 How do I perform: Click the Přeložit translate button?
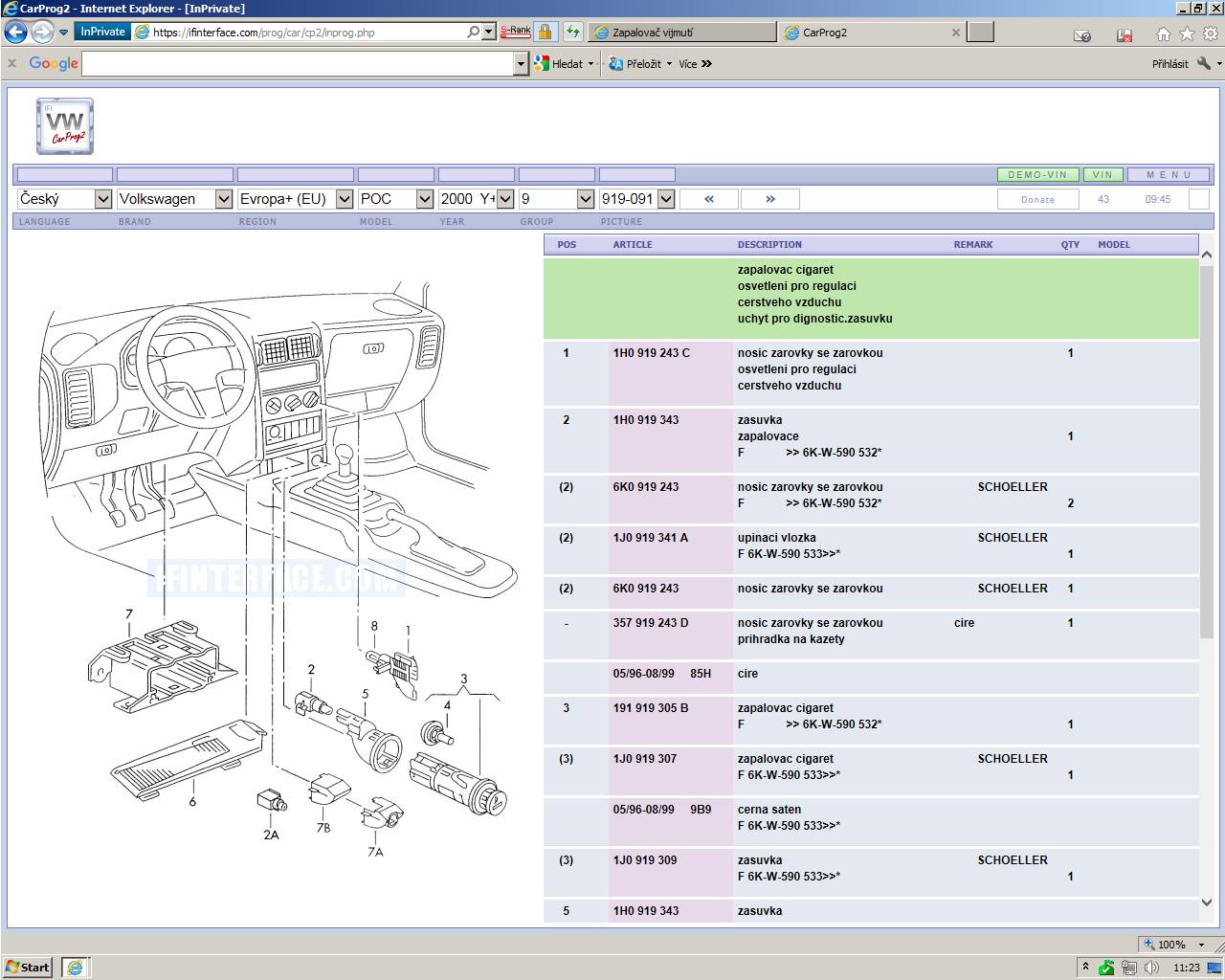[635, 64]
